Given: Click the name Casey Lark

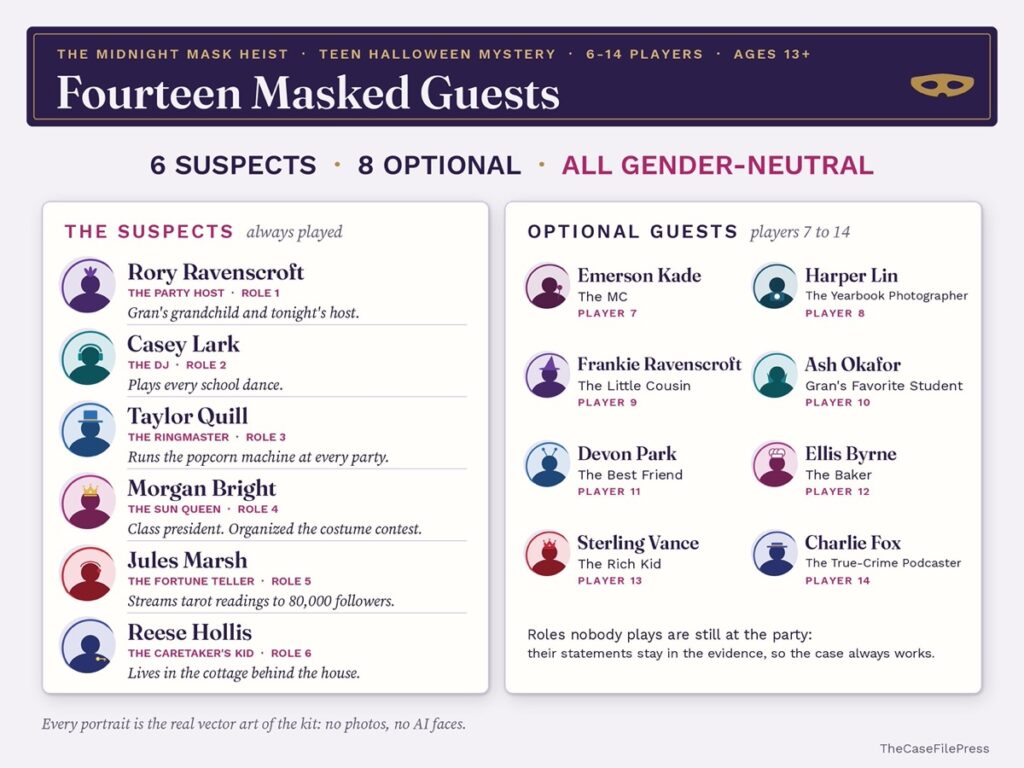Looking at the screenshot, I should point(184,344).
